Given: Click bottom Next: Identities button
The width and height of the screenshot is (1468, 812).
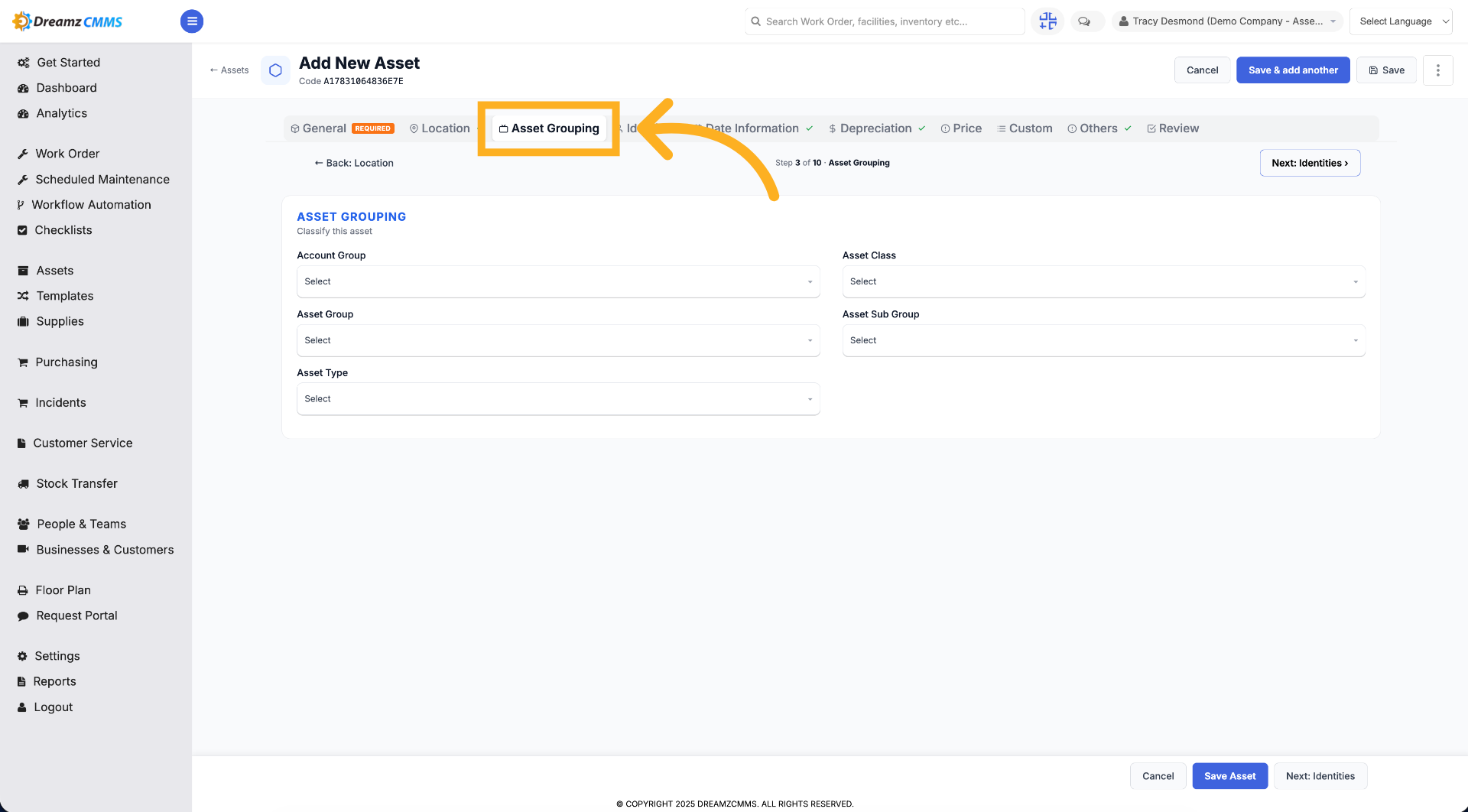Looking at the screenshot, I should 1320,776.
